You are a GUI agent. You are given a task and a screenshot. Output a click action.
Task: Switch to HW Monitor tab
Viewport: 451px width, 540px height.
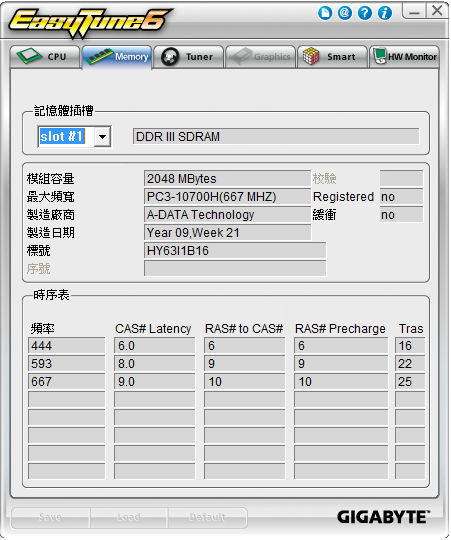(x=405, y=56)
